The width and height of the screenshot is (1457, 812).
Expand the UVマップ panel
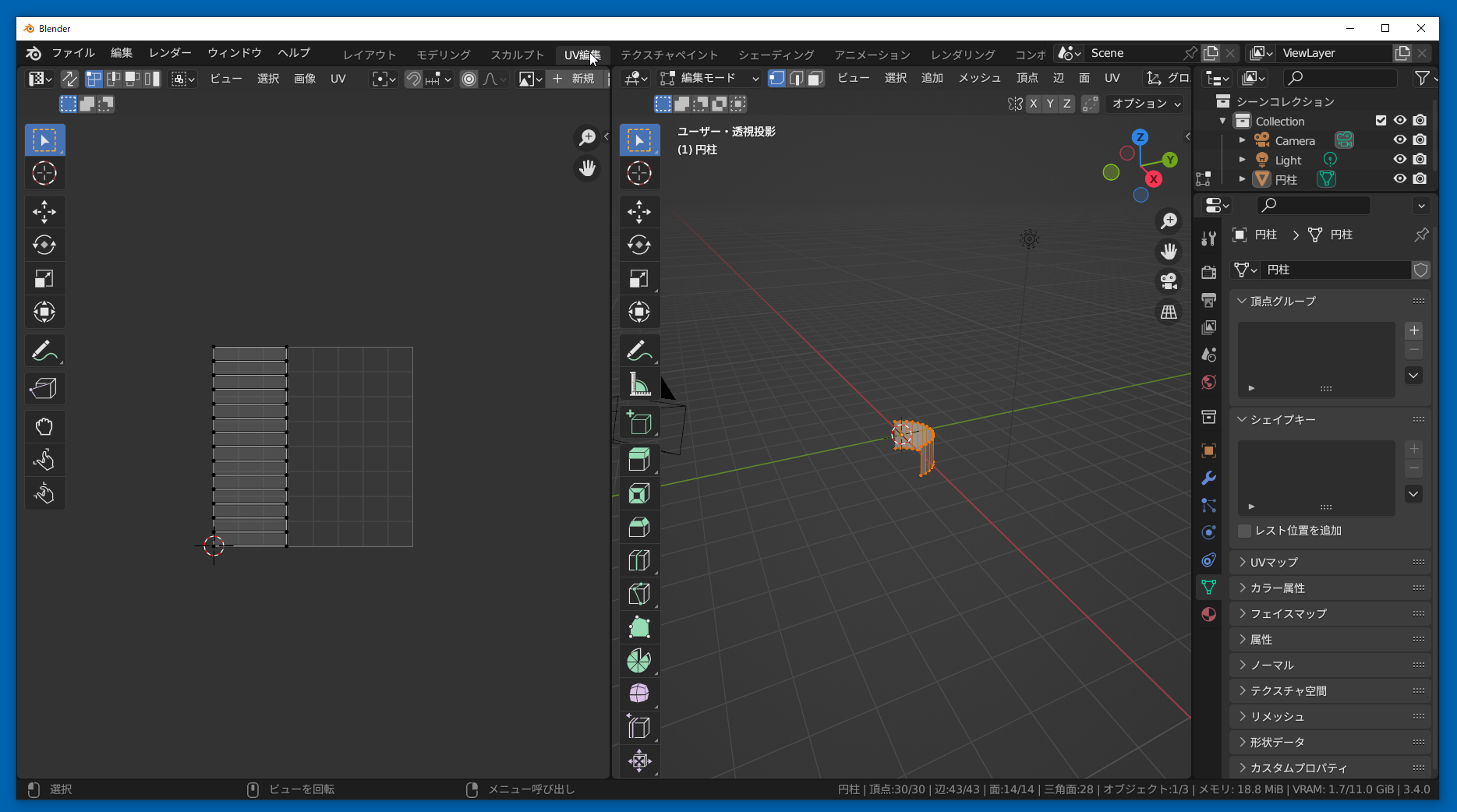tap(1274, 562)
